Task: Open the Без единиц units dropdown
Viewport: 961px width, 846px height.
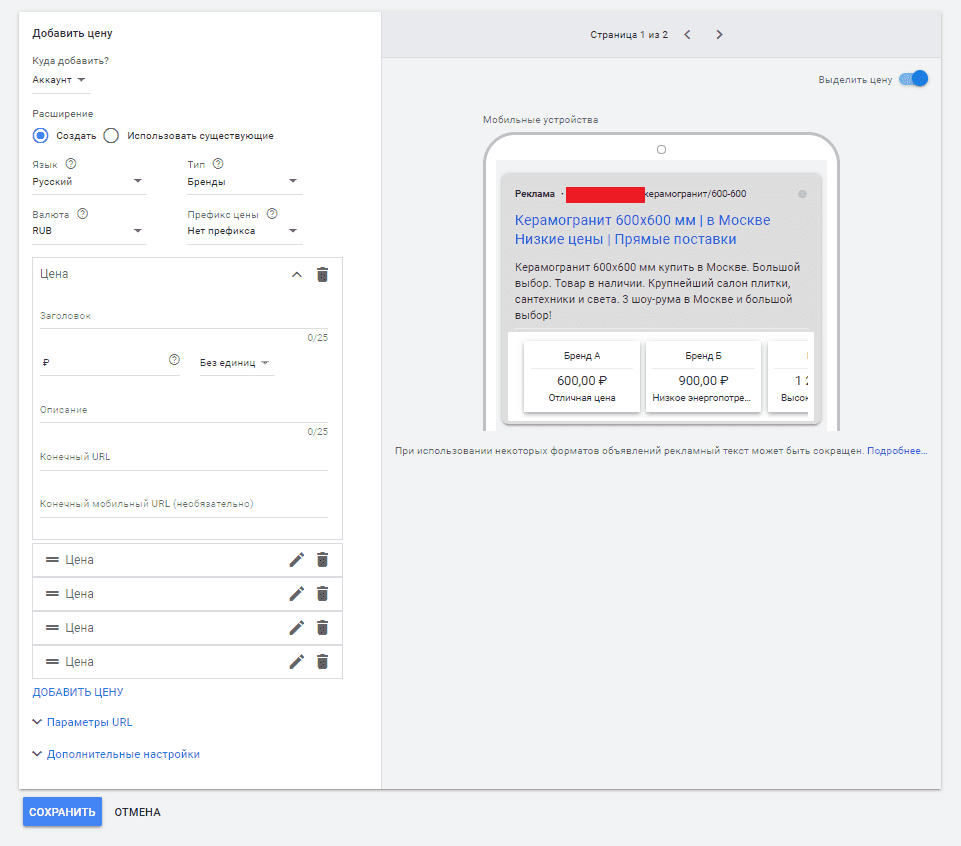Action: 237,363
